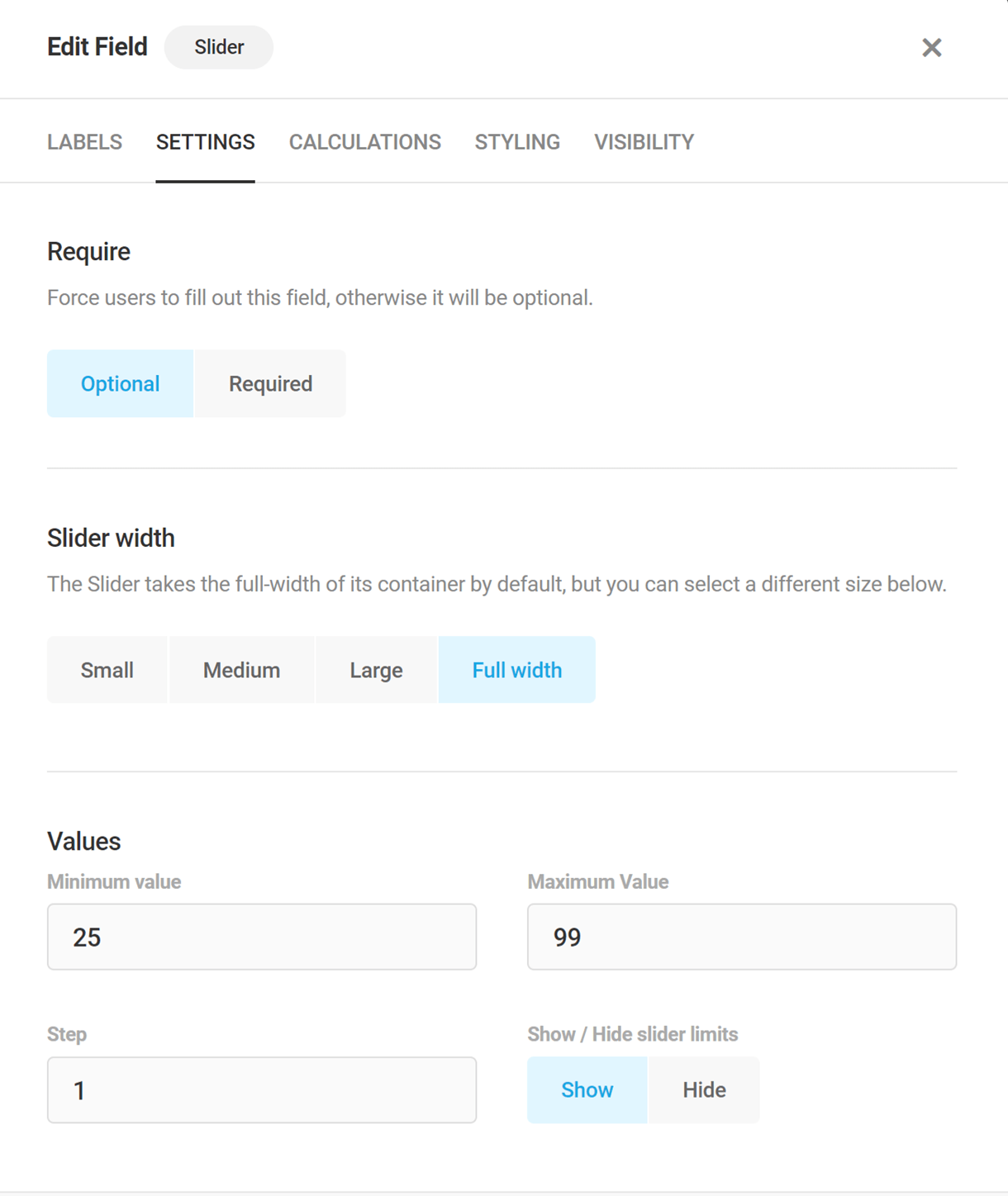
Task: Click the Slider field type badge
Action: pyautogui.click(x=219, y=47)
